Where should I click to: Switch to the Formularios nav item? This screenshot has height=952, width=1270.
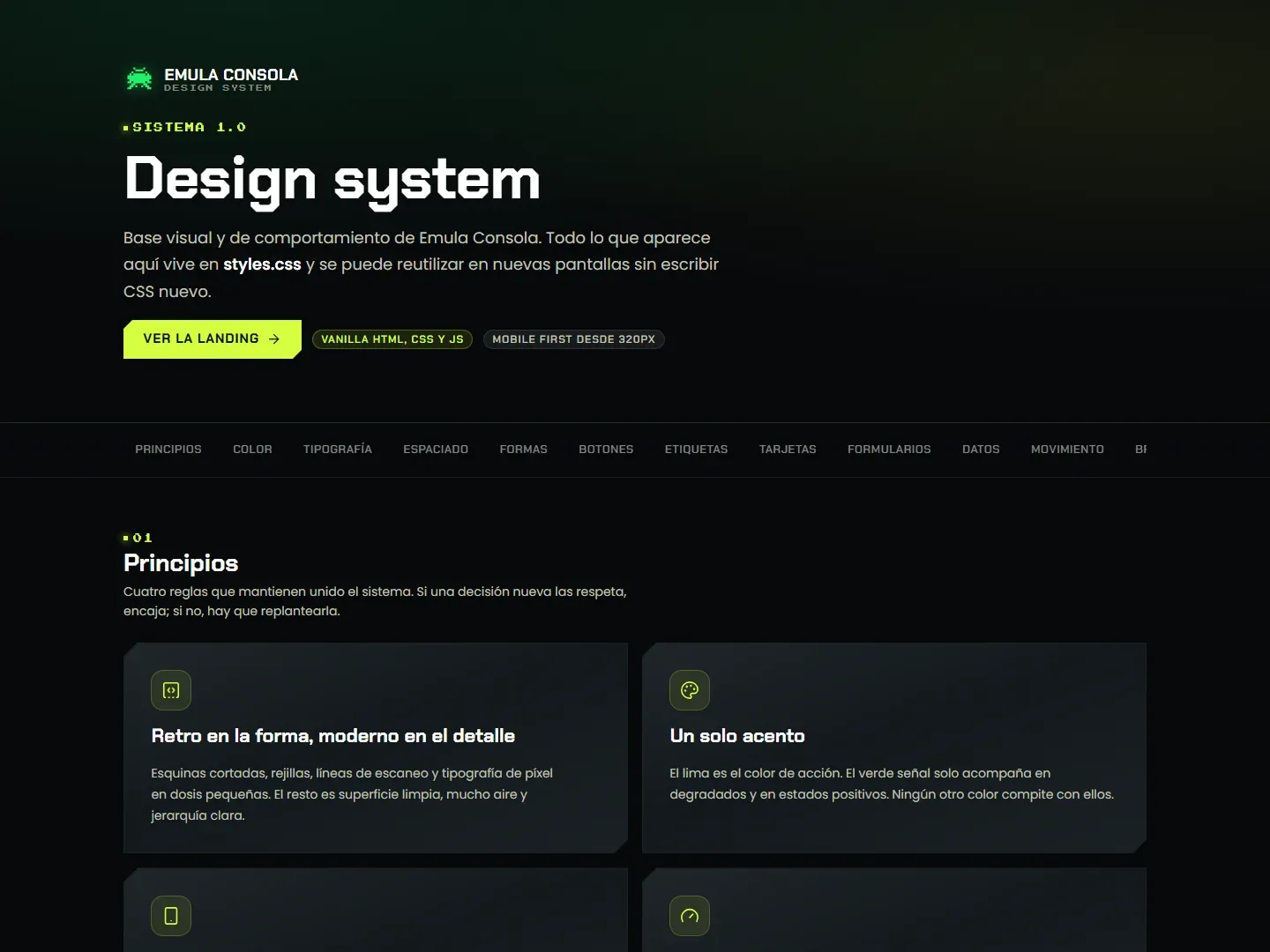pyautogui.click(x=889, y=450)
